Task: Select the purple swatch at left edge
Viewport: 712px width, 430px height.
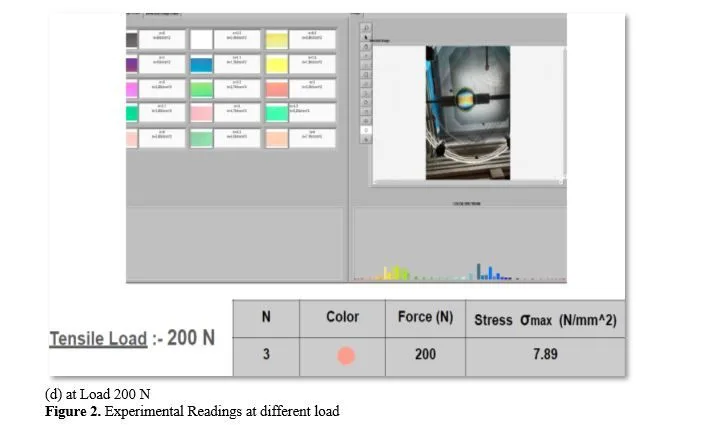Action: point(132,64)
